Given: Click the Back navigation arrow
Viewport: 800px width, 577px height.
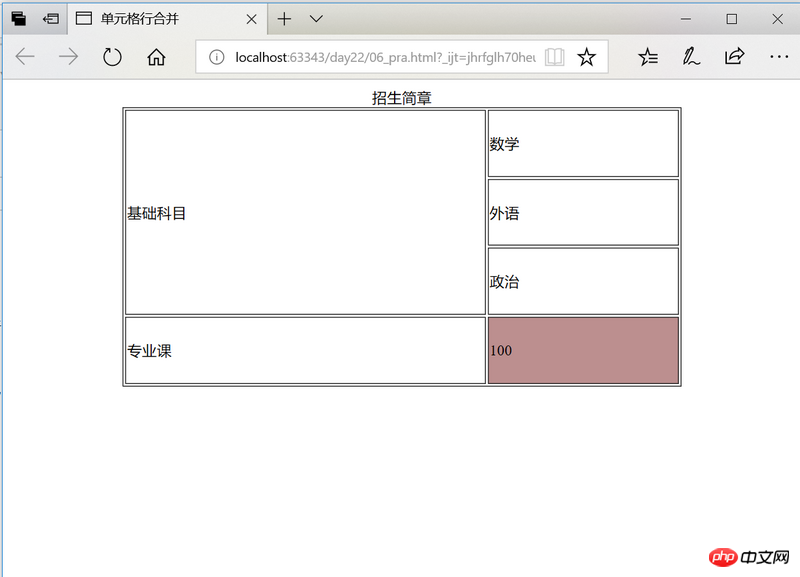Looking at the screenshot, I should click(x=25, y=57).
